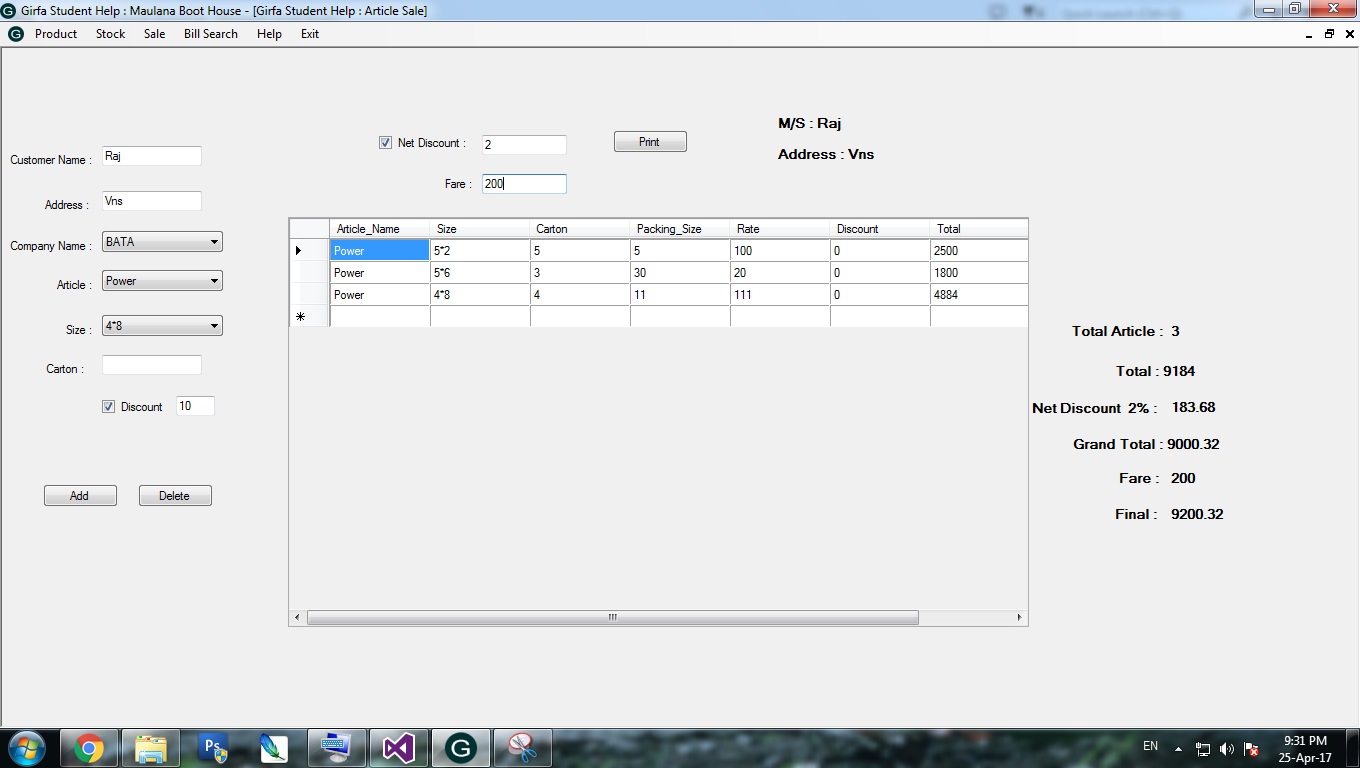Viewport: 1360px width, 768px height.
Task: Uncheck the Net Discount checkbox
Action: tap(385, 142)
